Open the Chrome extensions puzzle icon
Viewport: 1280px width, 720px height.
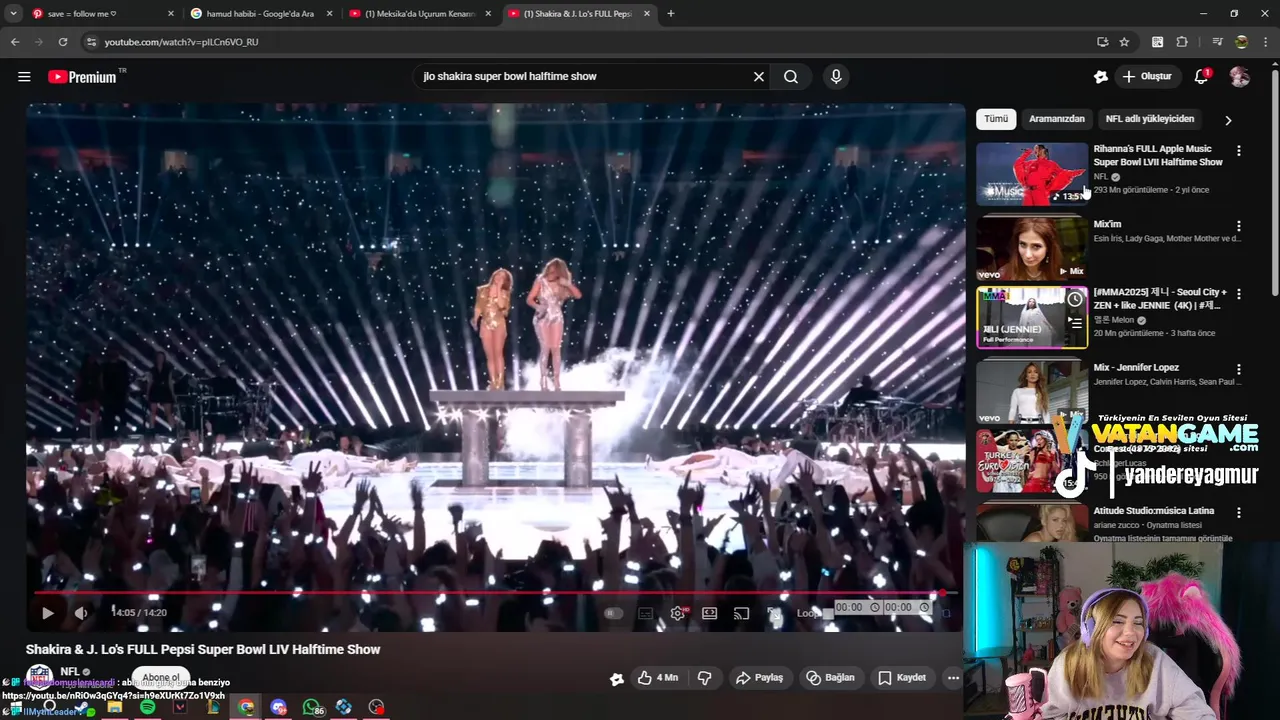[x=1182, y=42]
